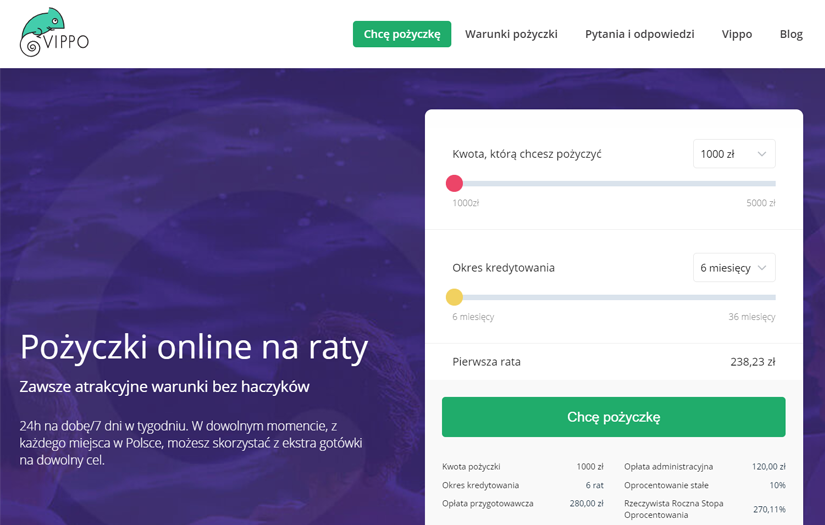
Task: Expand the 6 miesięcy loan period dropdown
Action: pos(734,268)
